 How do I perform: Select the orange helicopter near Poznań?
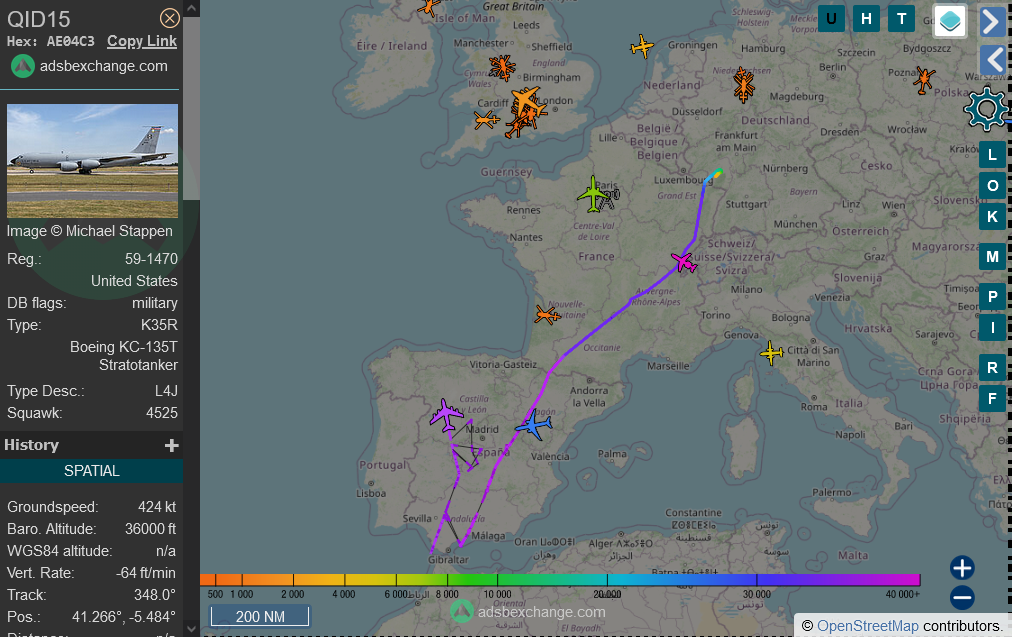click(924, 80)
